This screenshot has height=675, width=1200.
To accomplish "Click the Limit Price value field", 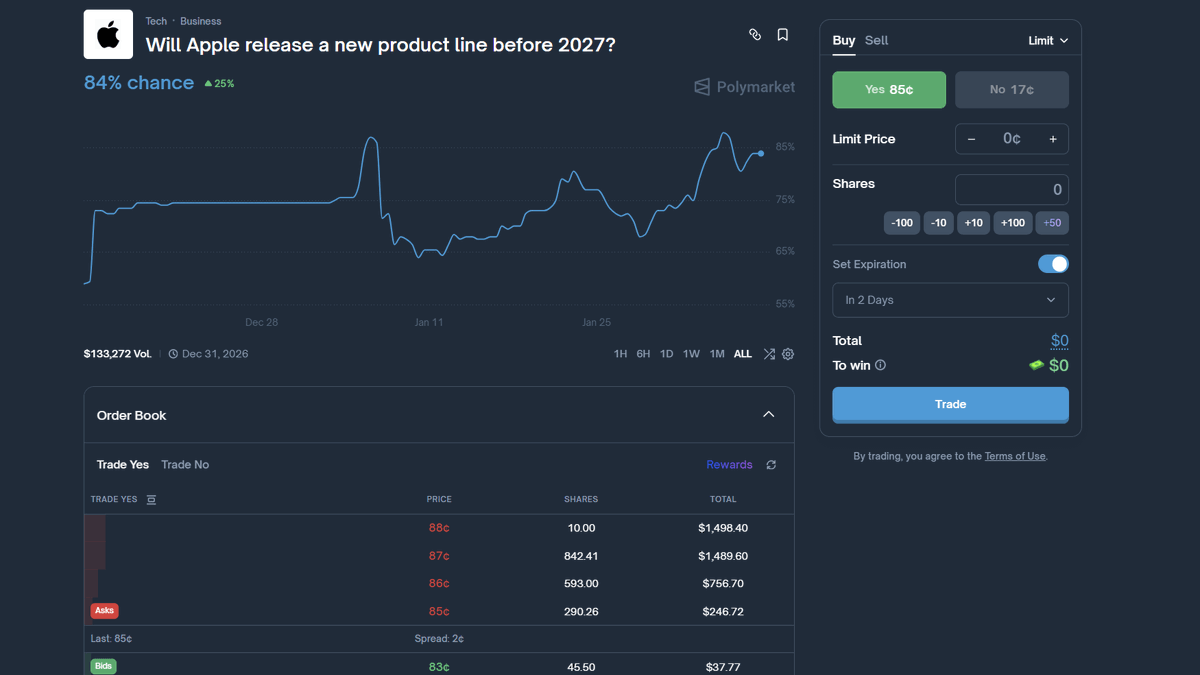I will (x=1012, y=139).
